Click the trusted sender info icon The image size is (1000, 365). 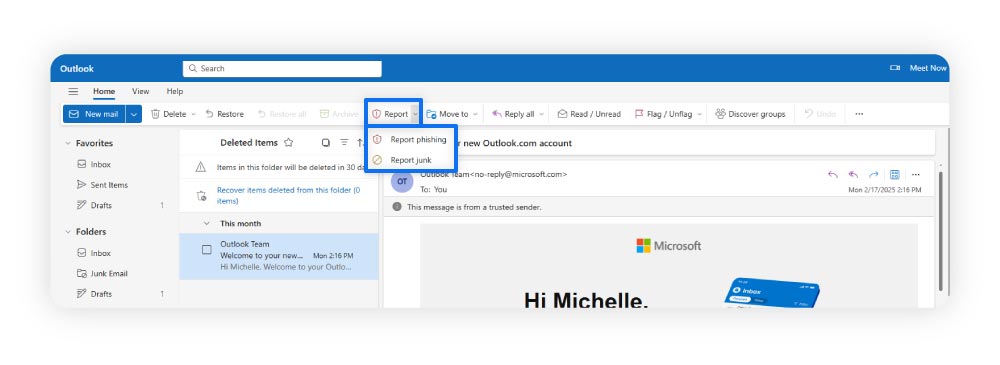pyautogui.click(x=397, y=207)
